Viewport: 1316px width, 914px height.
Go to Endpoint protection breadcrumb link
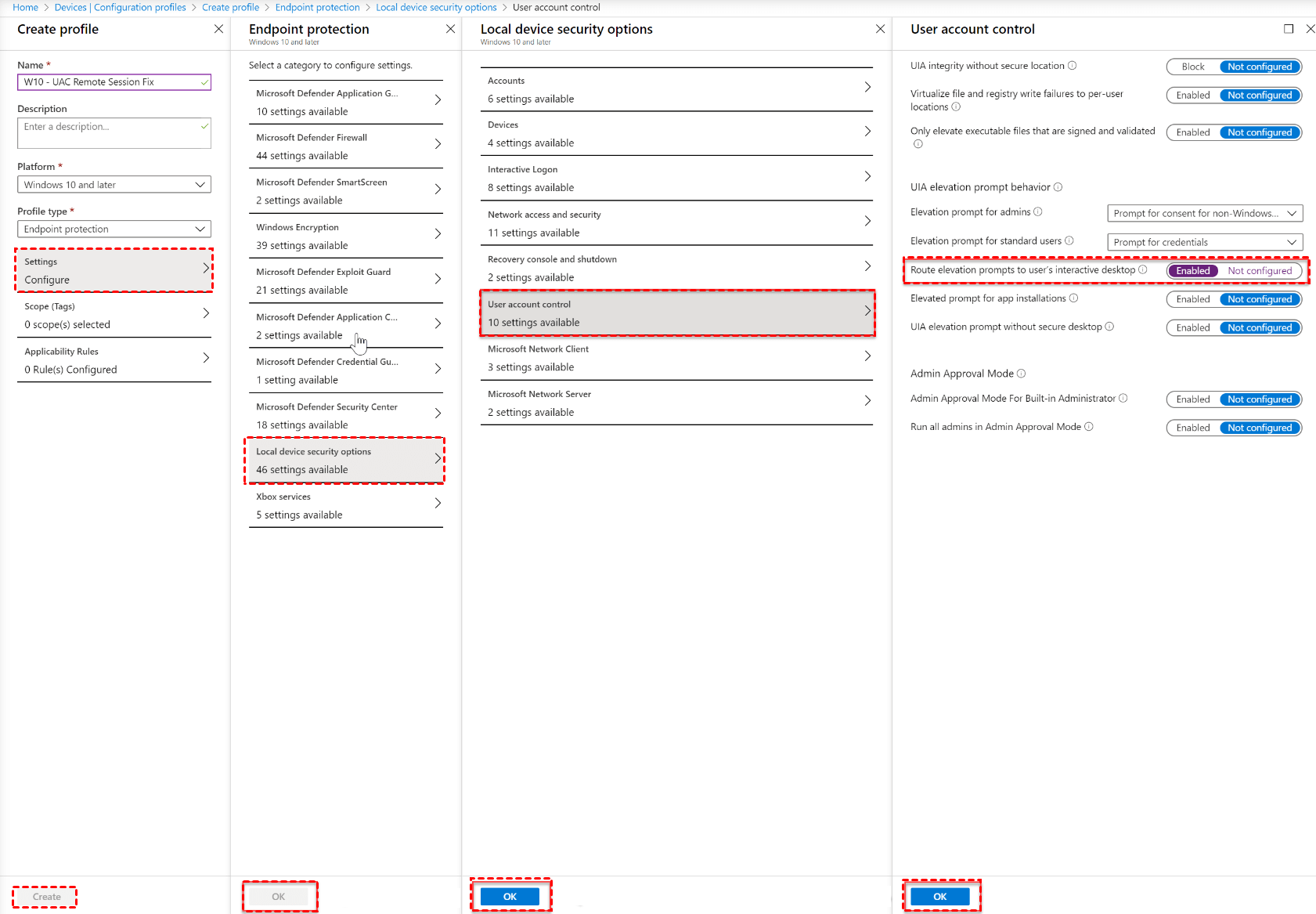[x=317, y=7]
